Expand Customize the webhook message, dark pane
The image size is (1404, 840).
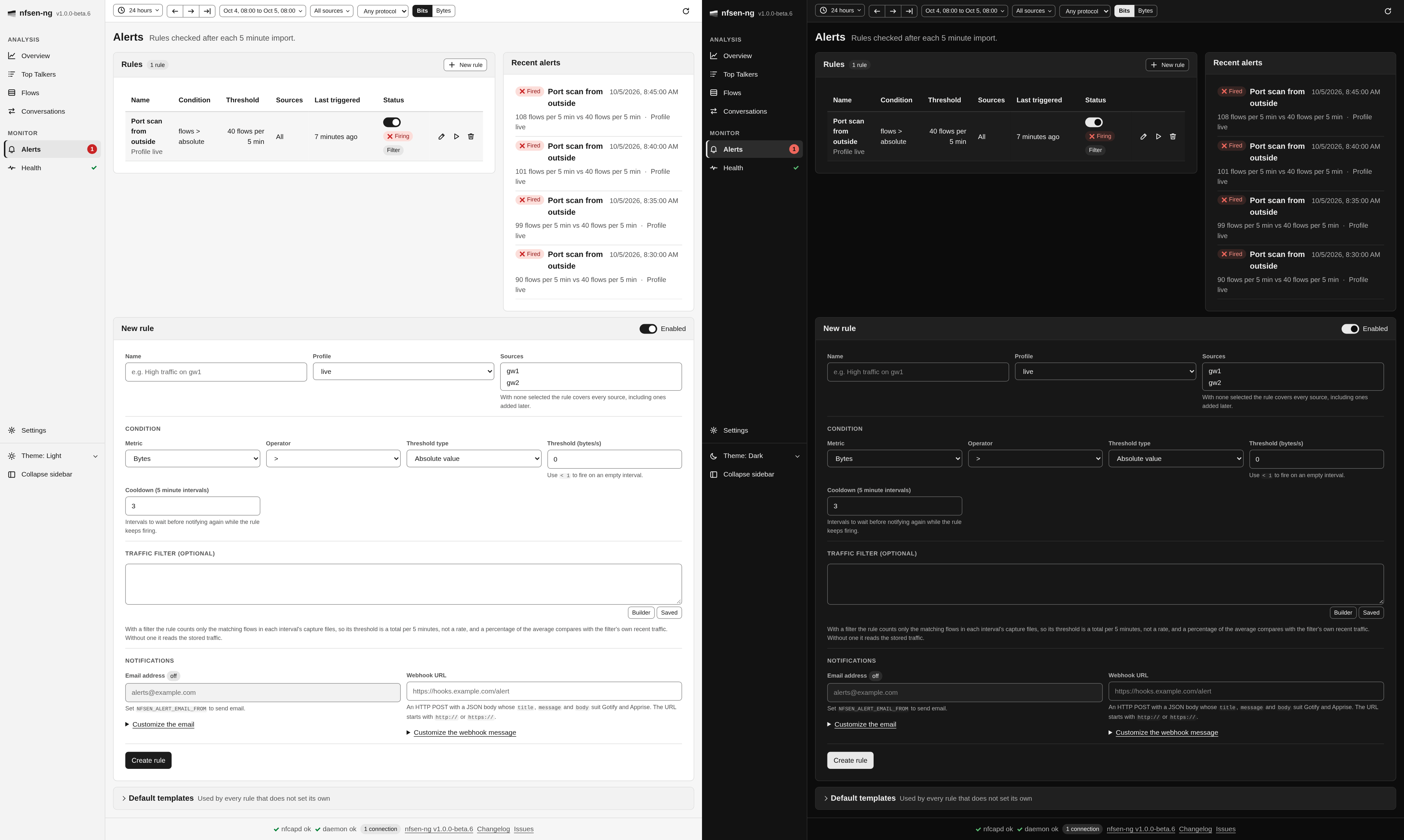[1167, 732]
